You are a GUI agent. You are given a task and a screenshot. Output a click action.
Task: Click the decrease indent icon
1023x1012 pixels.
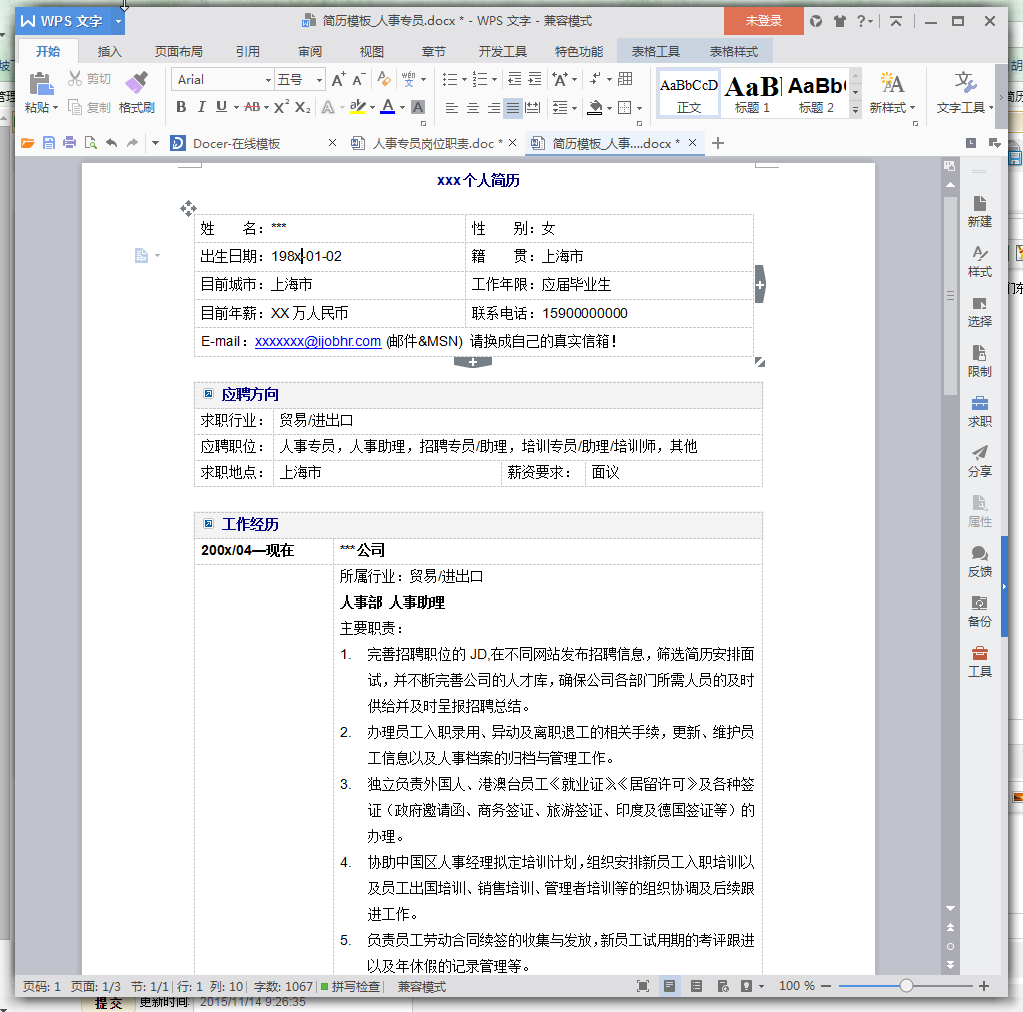[514, 80]
